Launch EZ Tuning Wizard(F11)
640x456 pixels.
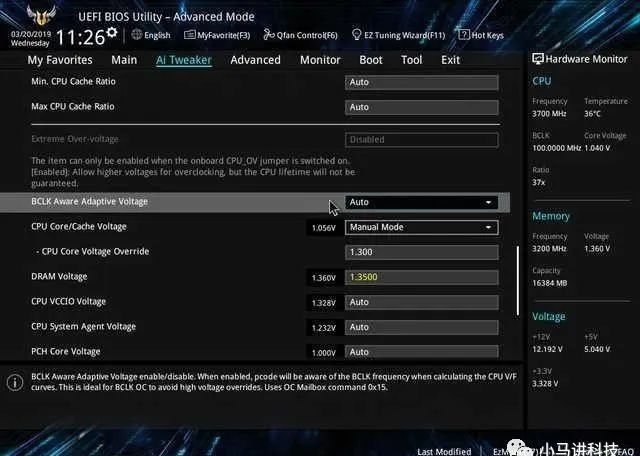398,35
